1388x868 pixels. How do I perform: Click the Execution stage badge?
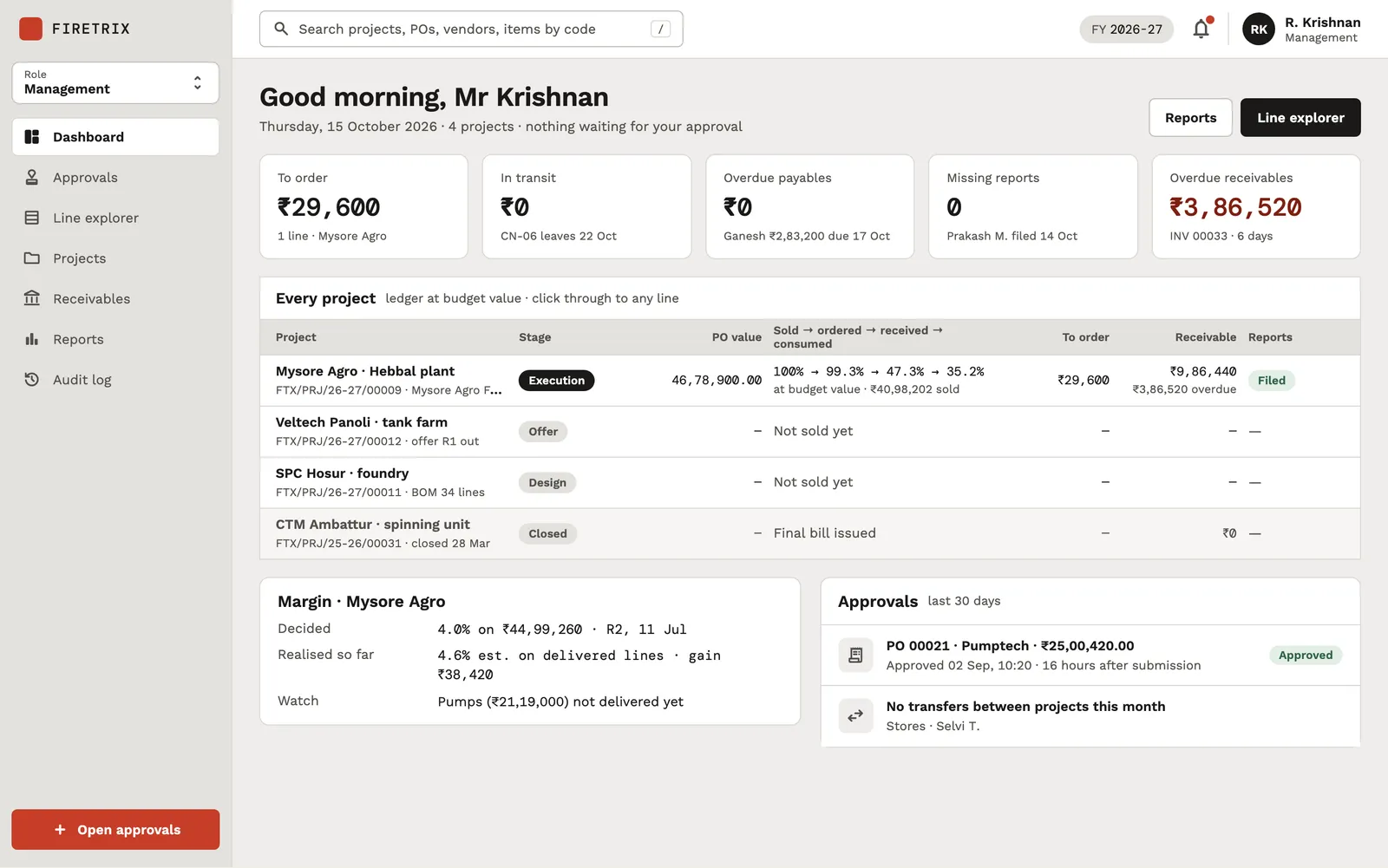pyautogui.click(x=556, y=381)
